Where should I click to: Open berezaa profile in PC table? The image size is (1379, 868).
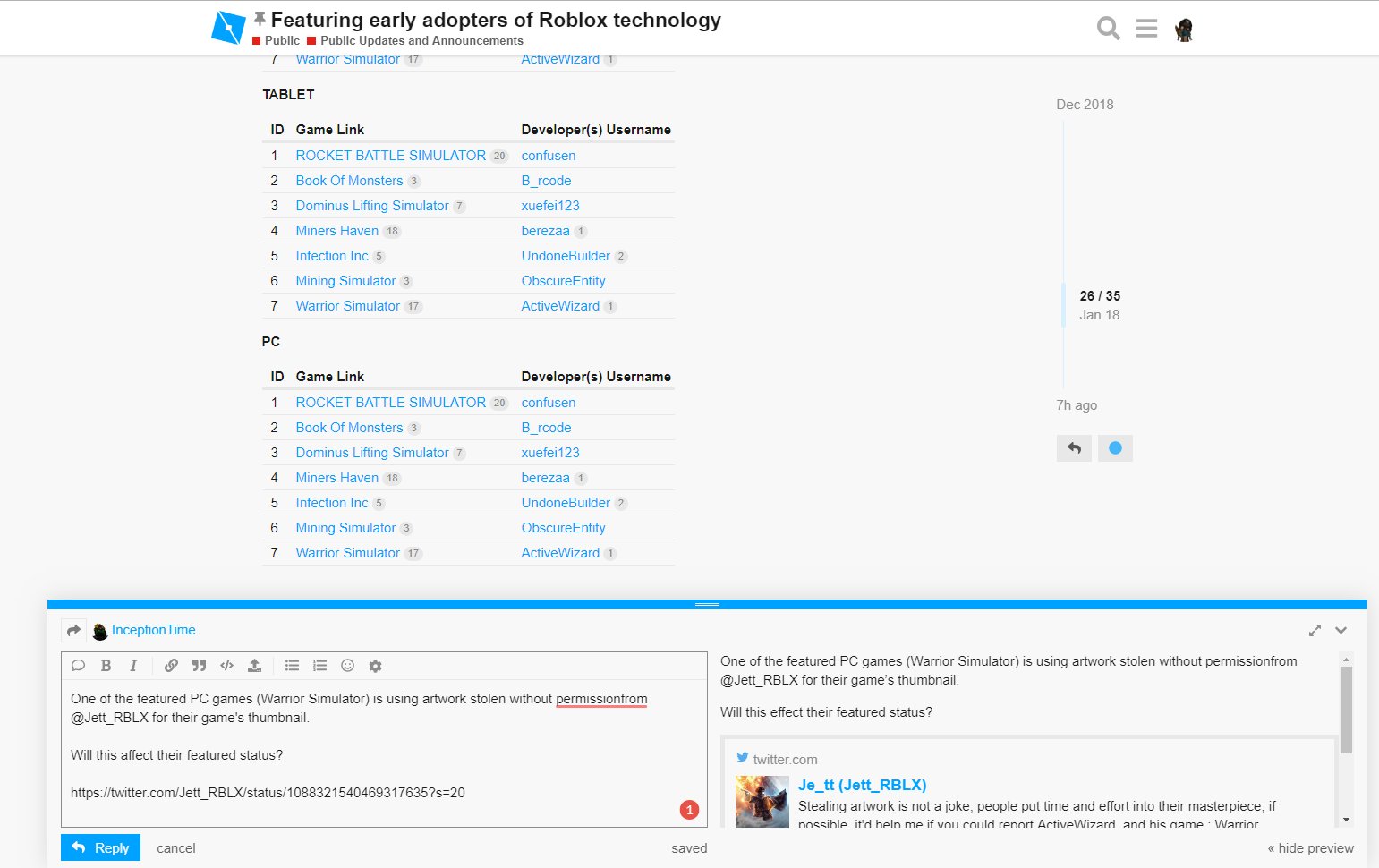(x=545, y=478)
